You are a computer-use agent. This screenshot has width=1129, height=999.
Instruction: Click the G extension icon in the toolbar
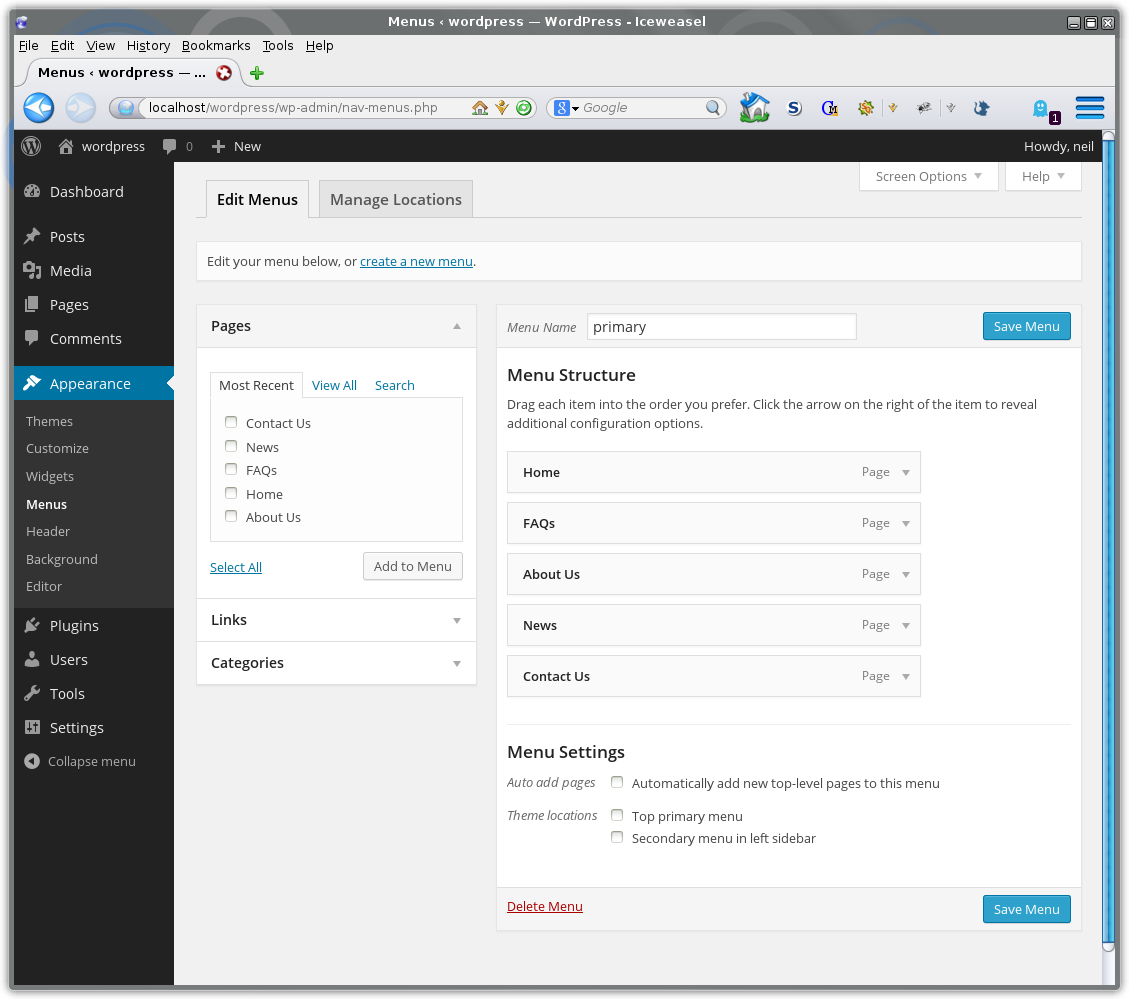coord(829,108)
